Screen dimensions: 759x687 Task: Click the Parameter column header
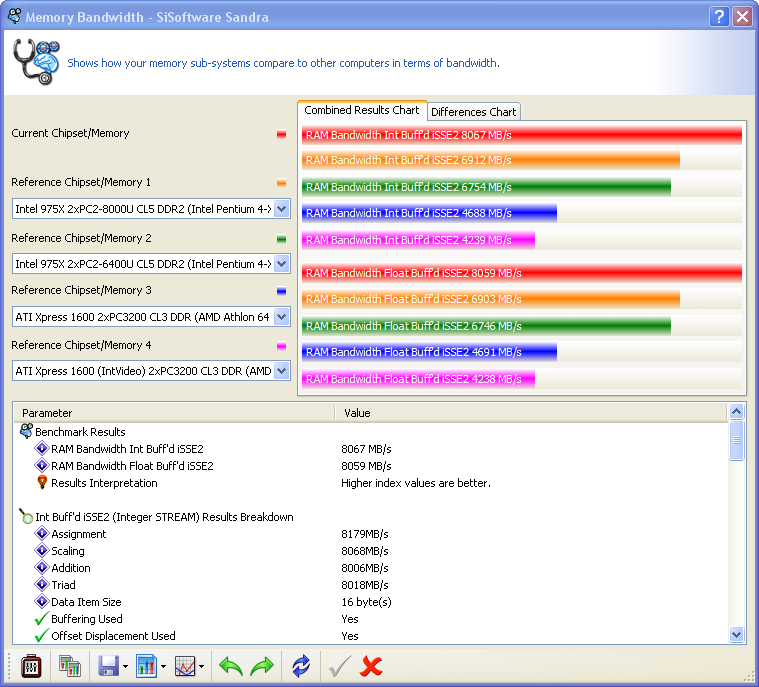(x=174, y=413)
